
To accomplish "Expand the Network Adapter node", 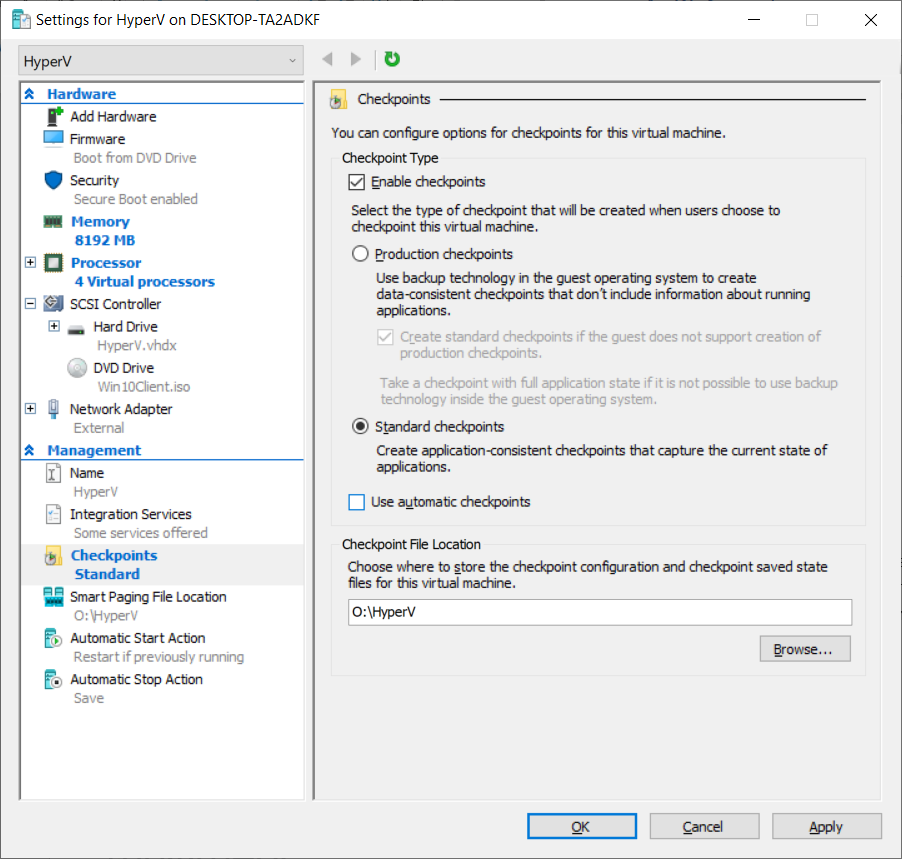I will (30, 409).
